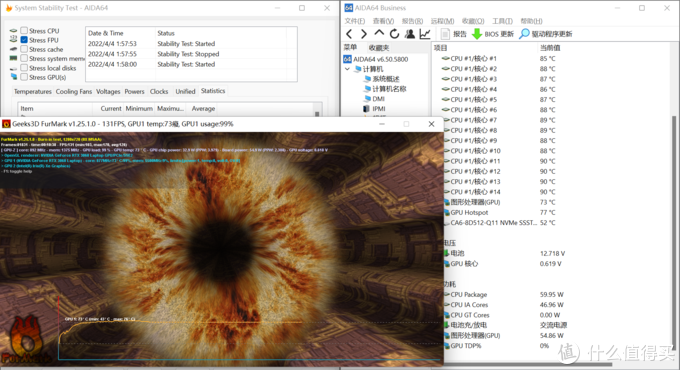This screenshot has height=370, width=680.
Task: Enable the Stress cache checkbox
Action: (24, 49)
